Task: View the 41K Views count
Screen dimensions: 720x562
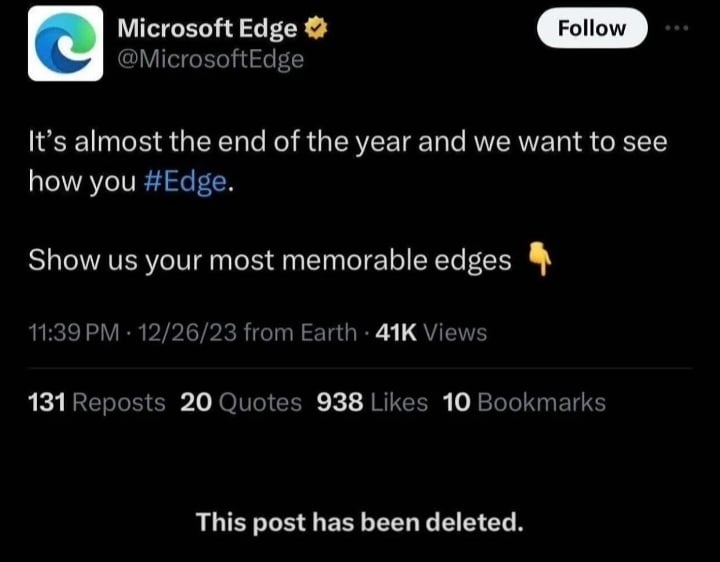Action: point(429,332)
